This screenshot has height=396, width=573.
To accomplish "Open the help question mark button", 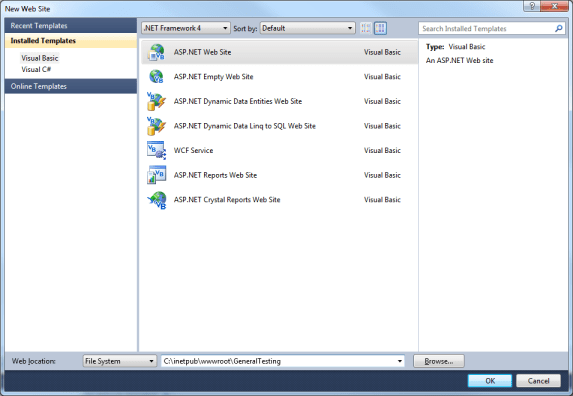I will (532, 6).
